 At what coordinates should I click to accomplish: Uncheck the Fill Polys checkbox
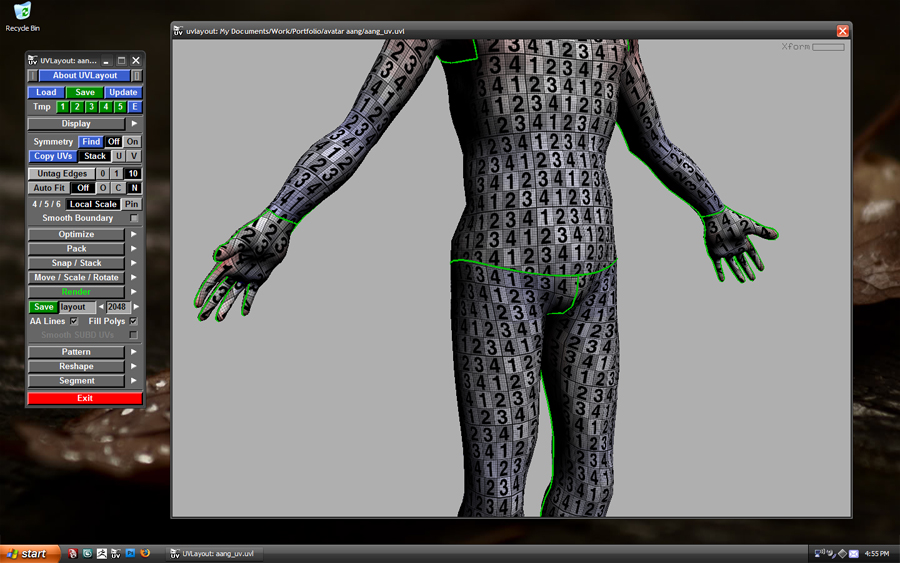point(133,321)
